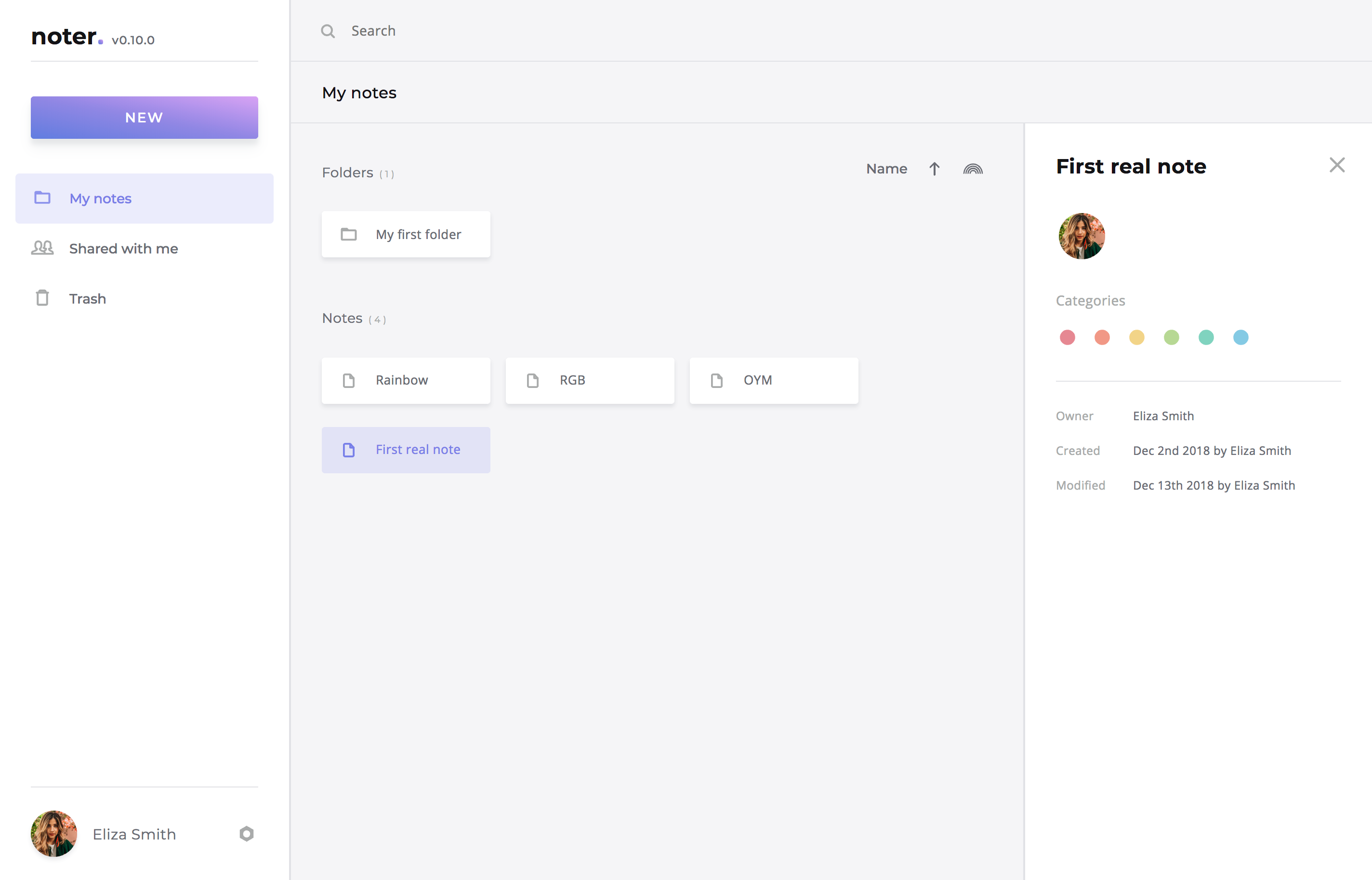Click the Rainbow note's document icon

348,381
